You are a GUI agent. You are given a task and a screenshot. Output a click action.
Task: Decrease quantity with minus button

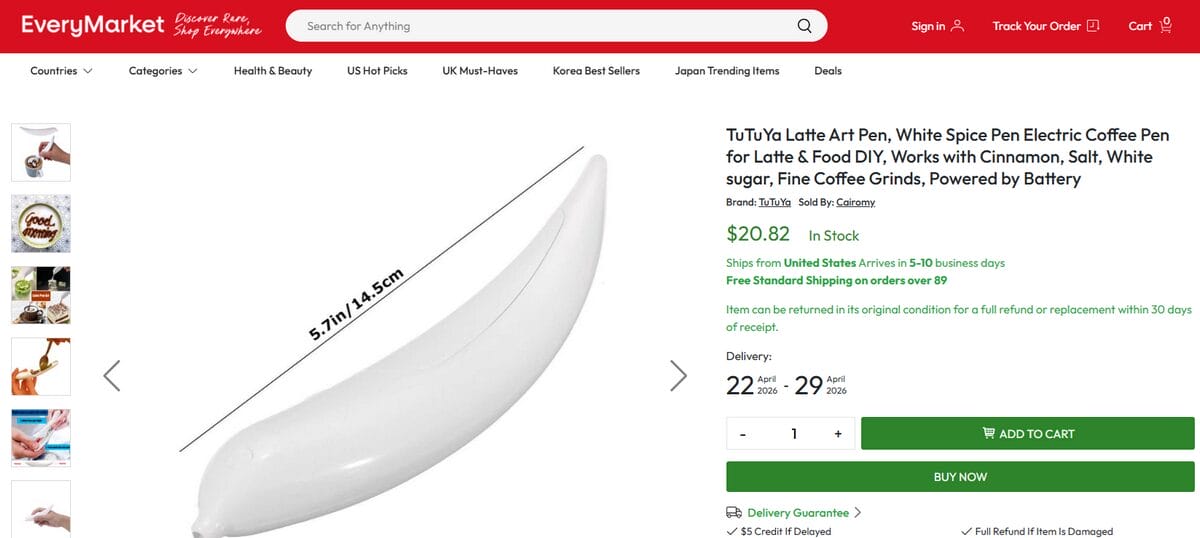click(743, 434)
